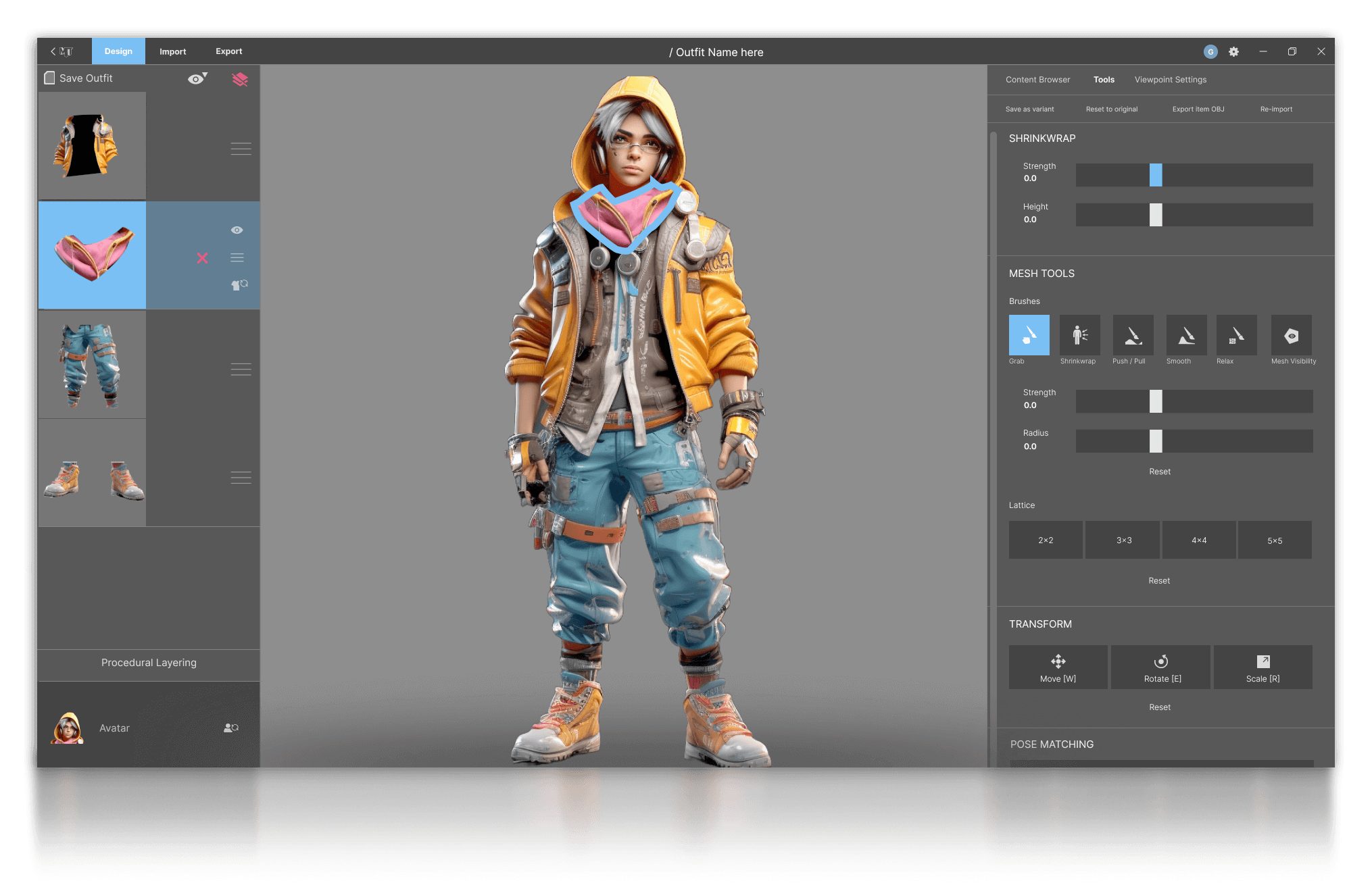
Task: Toggle the pink layers icon in the header
Action: tap(240, 78)
